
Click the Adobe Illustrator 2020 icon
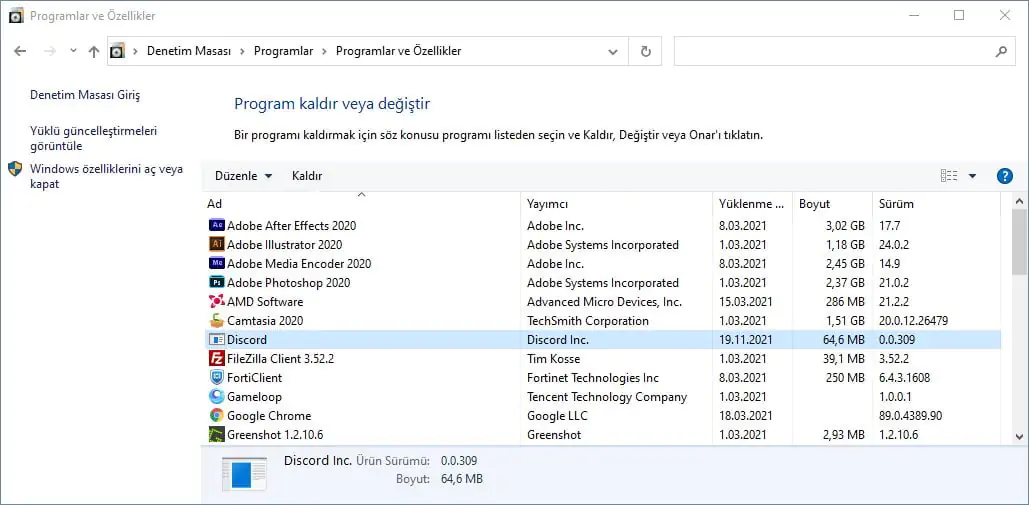pyautogui.click(x=217, y=245)
